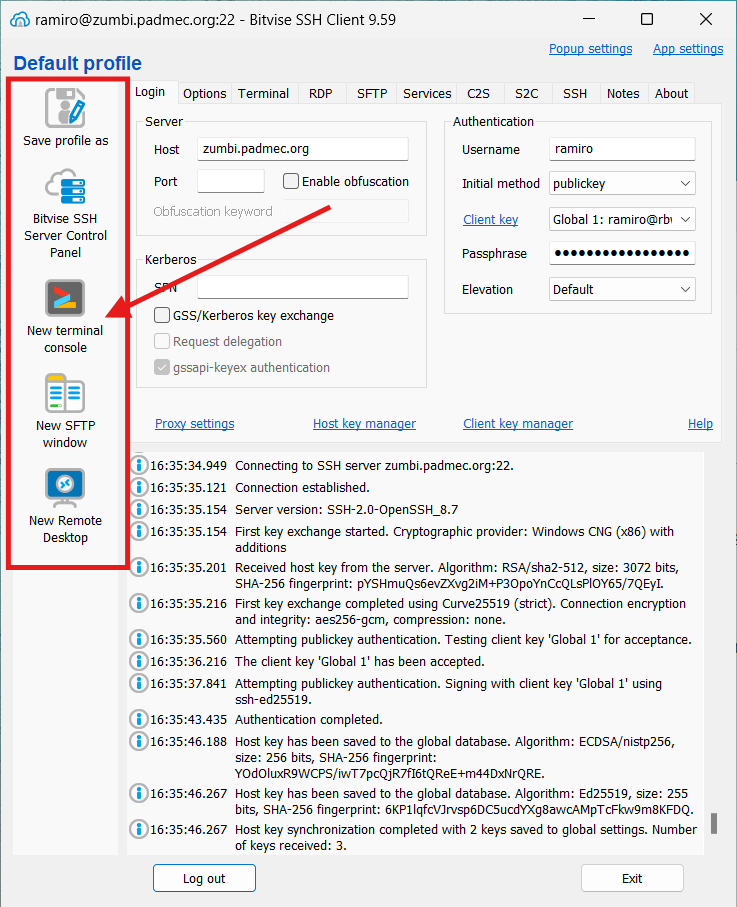Image resolution: width=737 pixels, height=907 pixels.
Task: Click the Host input field
Action: (303, 149)
